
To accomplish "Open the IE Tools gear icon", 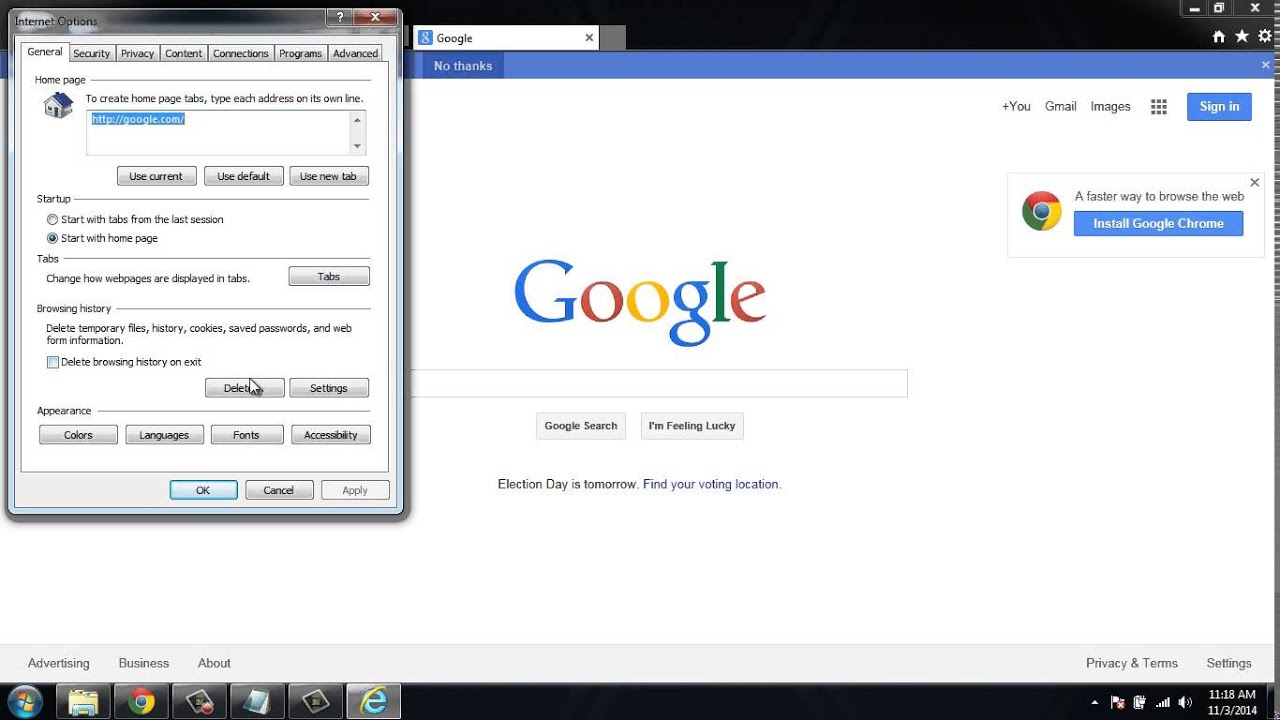I will pos(1265,36).
